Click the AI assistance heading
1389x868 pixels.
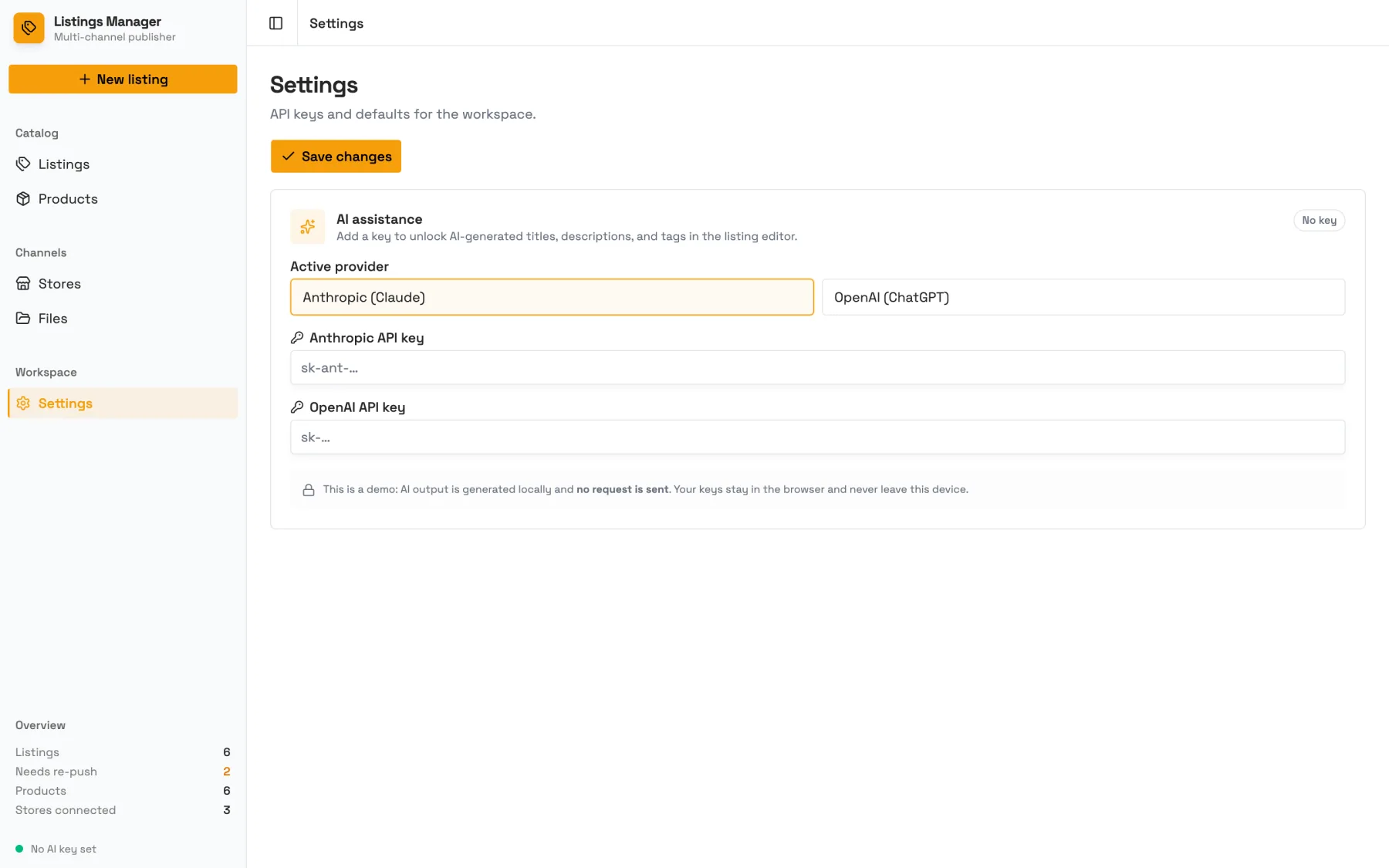tap(380, 219)
